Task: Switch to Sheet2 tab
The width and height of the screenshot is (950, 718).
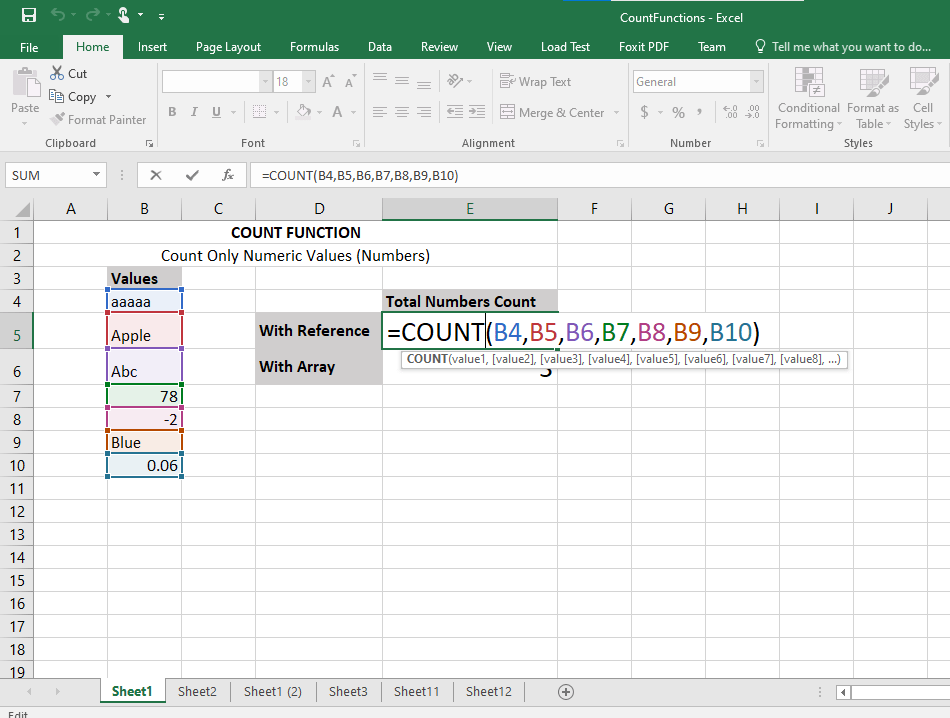Action: [198, 691]
